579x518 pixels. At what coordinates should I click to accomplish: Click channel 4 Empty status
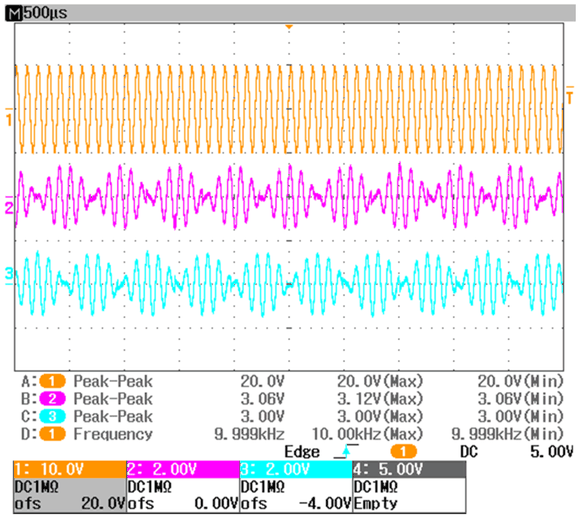click(x=376, y=504)
